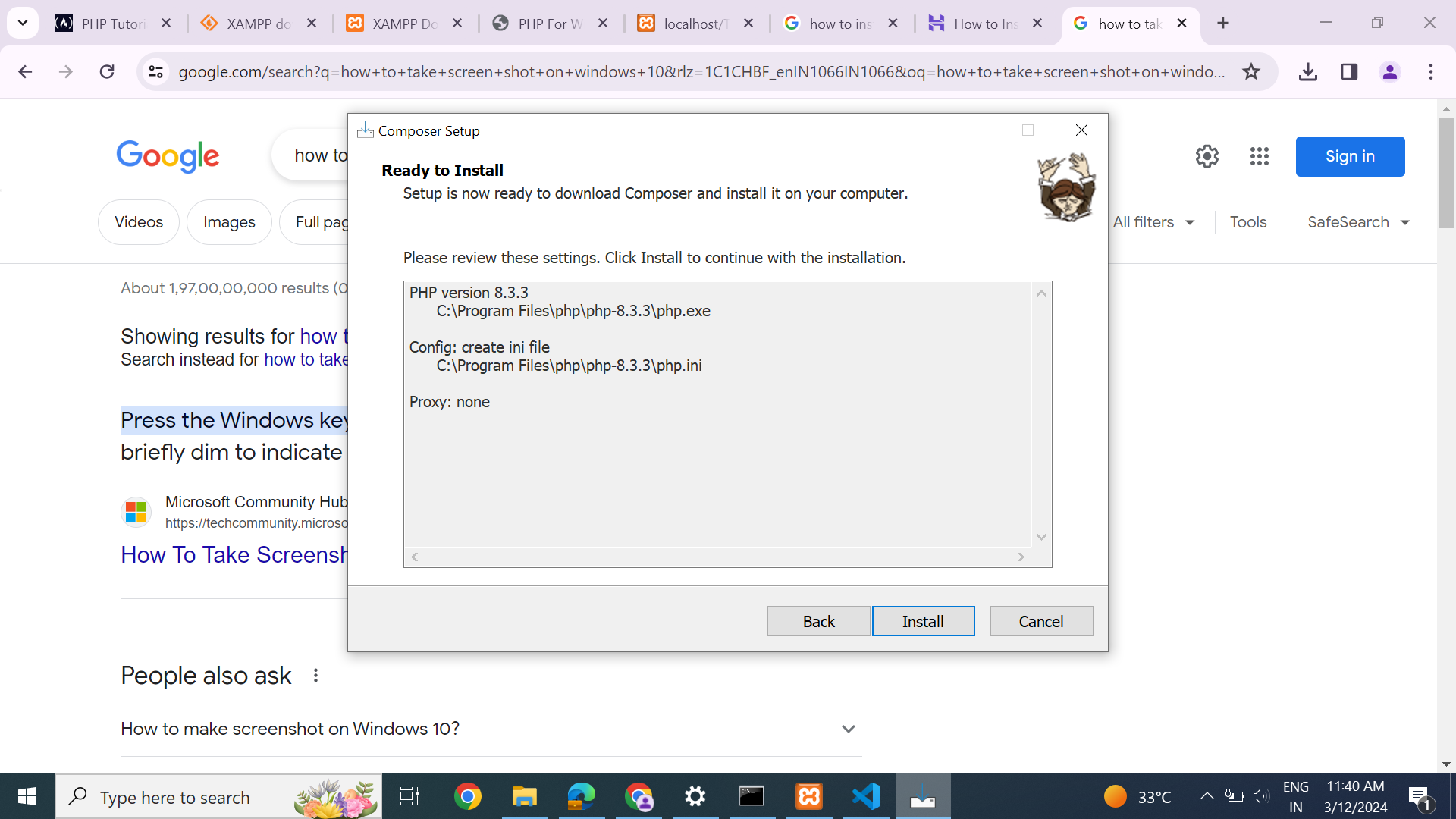
Task: Click the page vertical scrollbar thumb
Action: [1446, 173]
